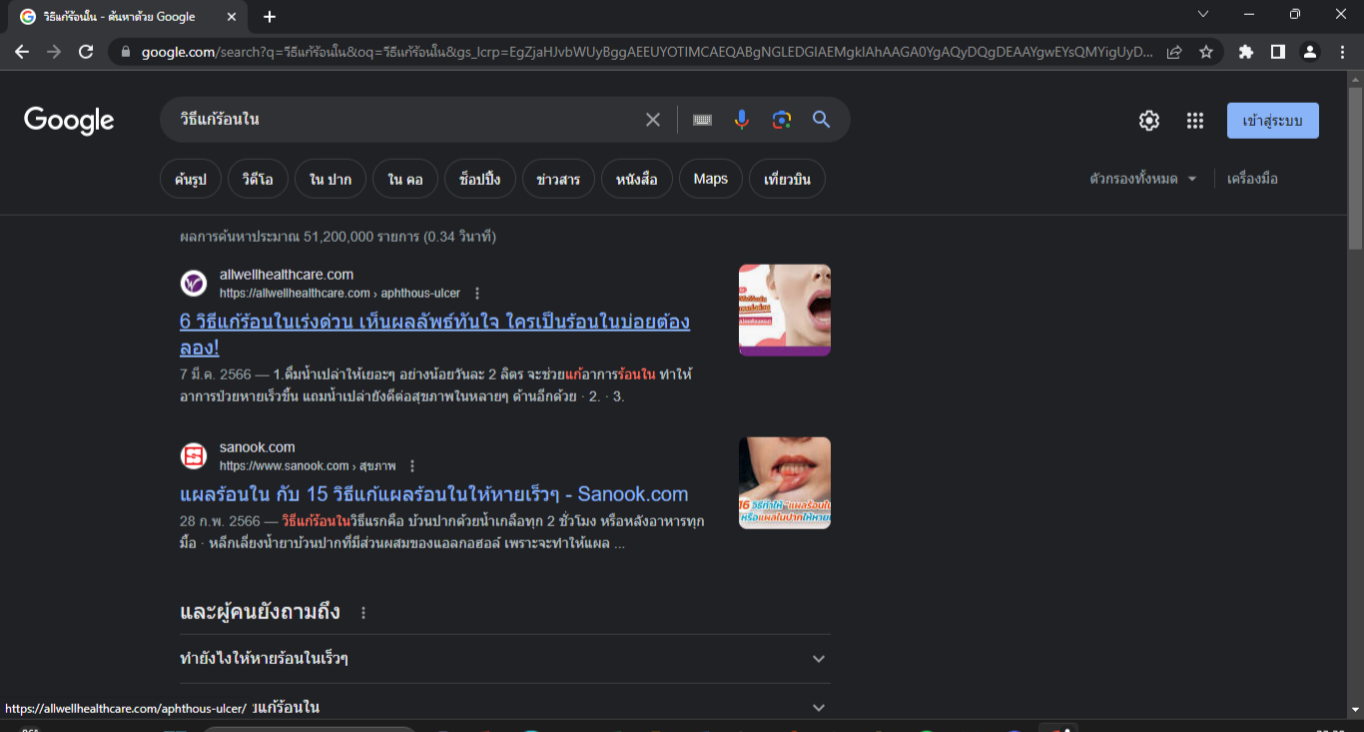Click into the Google search field
Viewport: 1364px width, 732px height.
[400, 120]
